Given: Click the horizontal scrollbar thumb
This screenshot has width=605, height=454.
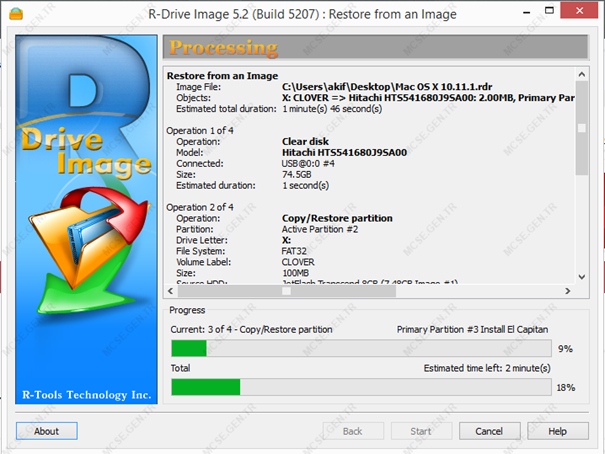Looking at the screenshot, I should click(287, 291).
